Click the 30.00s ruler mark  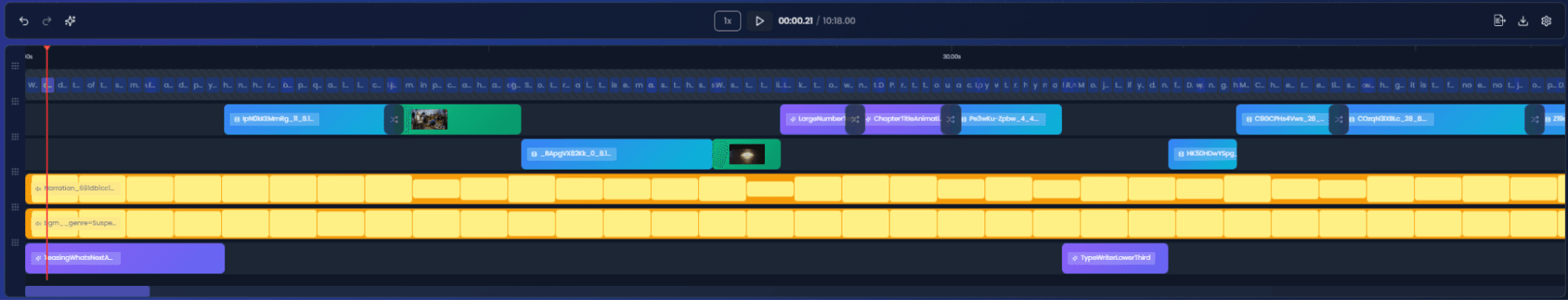951,57
